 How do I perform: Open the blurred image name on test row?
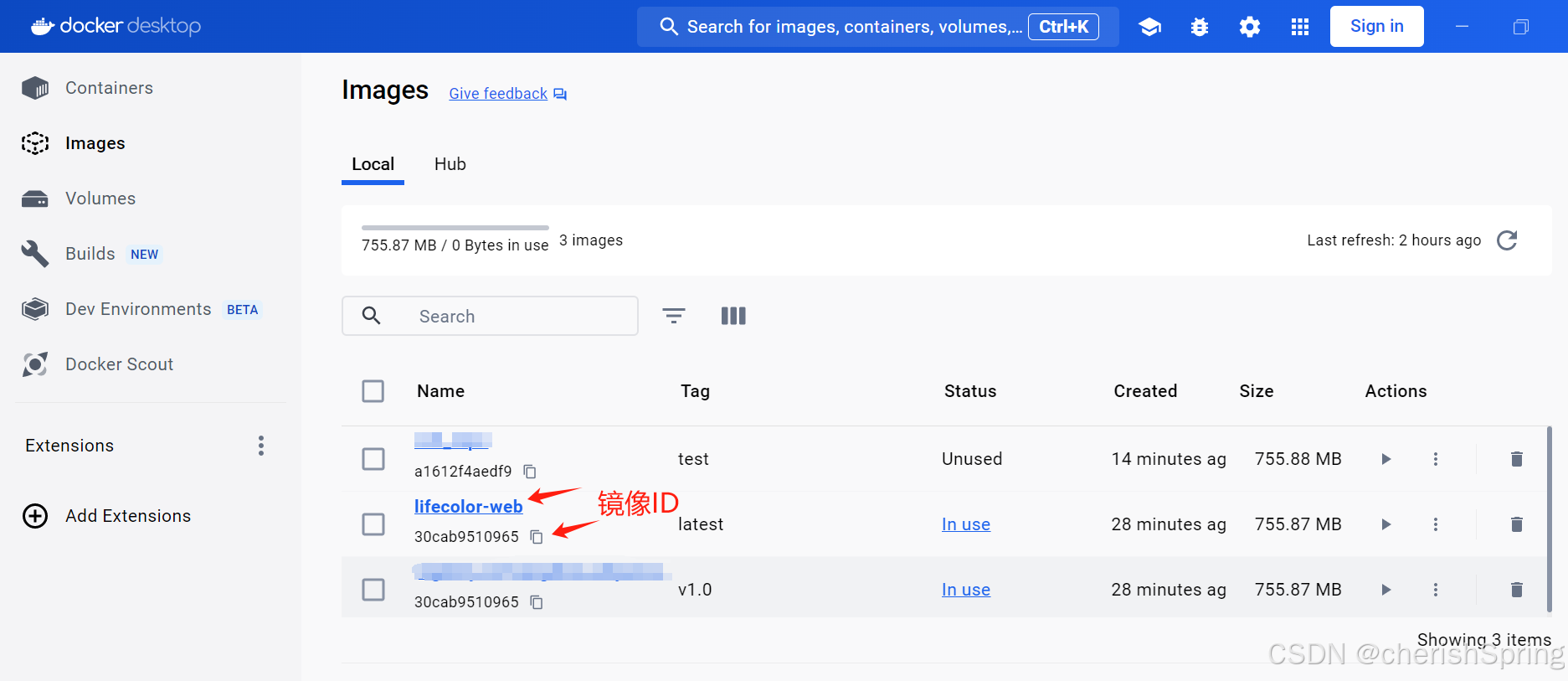tap(453, 441)
